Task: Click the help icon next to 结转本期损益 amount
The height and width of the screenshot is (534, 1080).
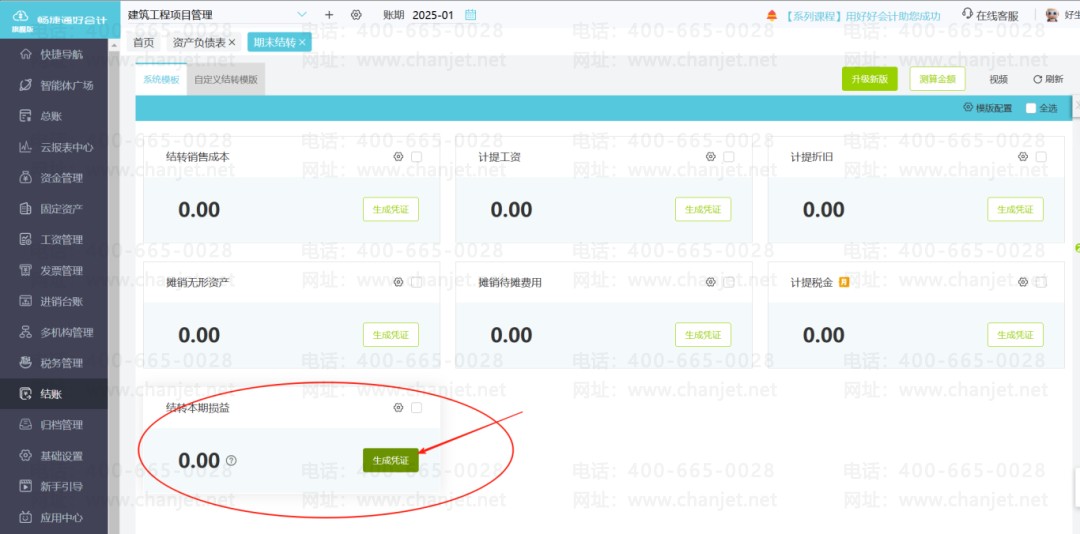Action: coord(231,460)
